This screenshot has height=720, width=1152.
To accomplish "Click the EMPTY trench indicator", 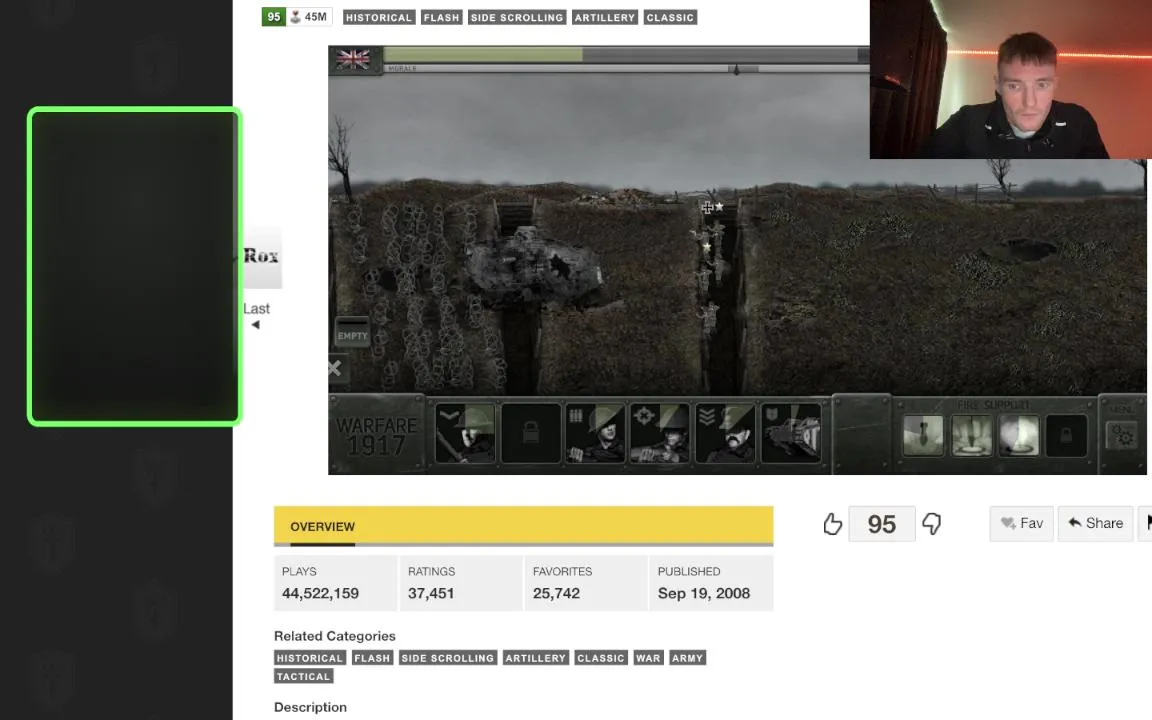I will point(353,331).
